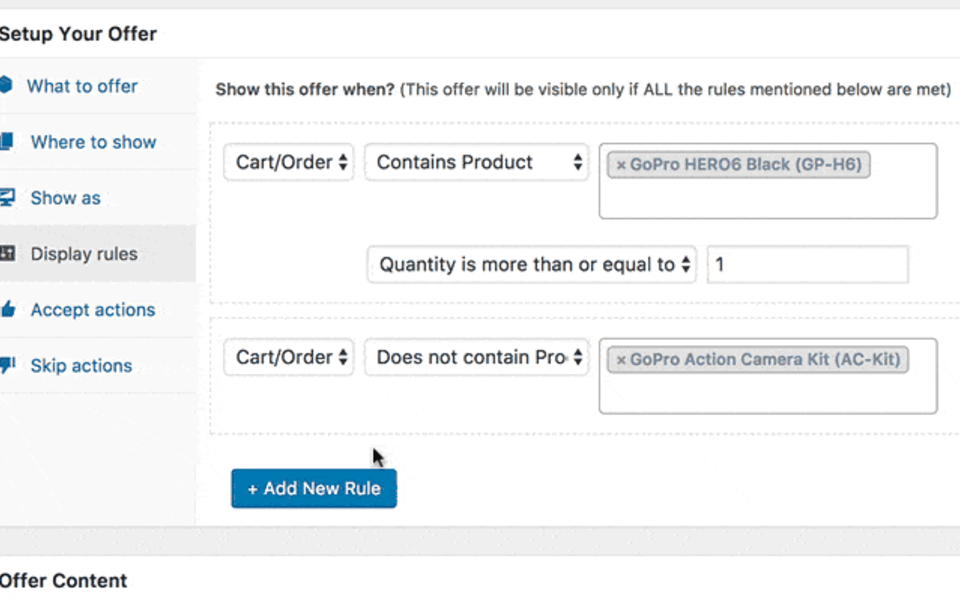Screen dimensions: 960x600
Task: Click the grid icon beside Display rules
Action: click(x=7, y=253)
